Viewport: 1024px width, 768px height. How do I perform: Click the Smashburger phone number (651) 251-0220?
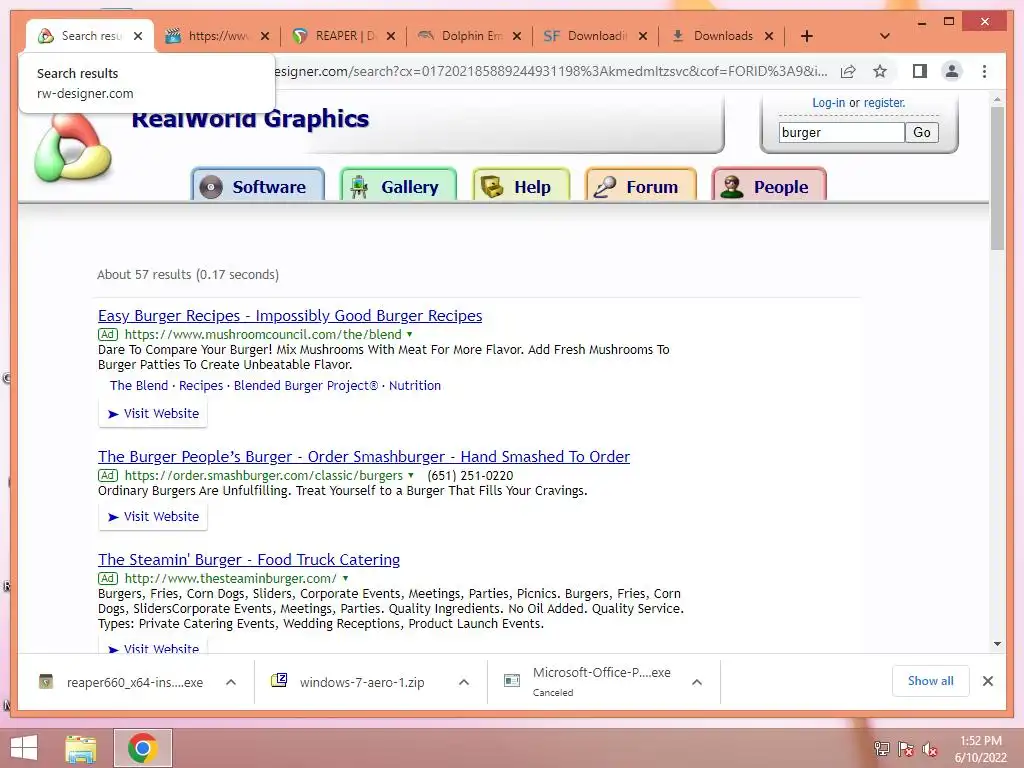470,475
